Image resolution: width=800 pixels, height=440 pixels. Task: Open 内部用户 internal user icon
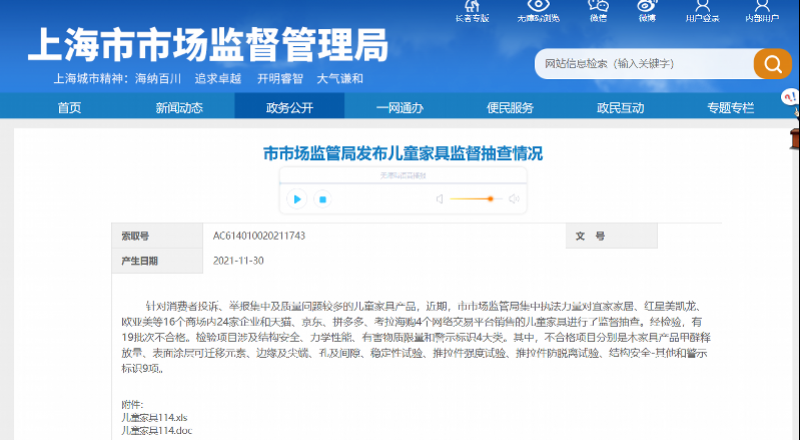(762, 6)
